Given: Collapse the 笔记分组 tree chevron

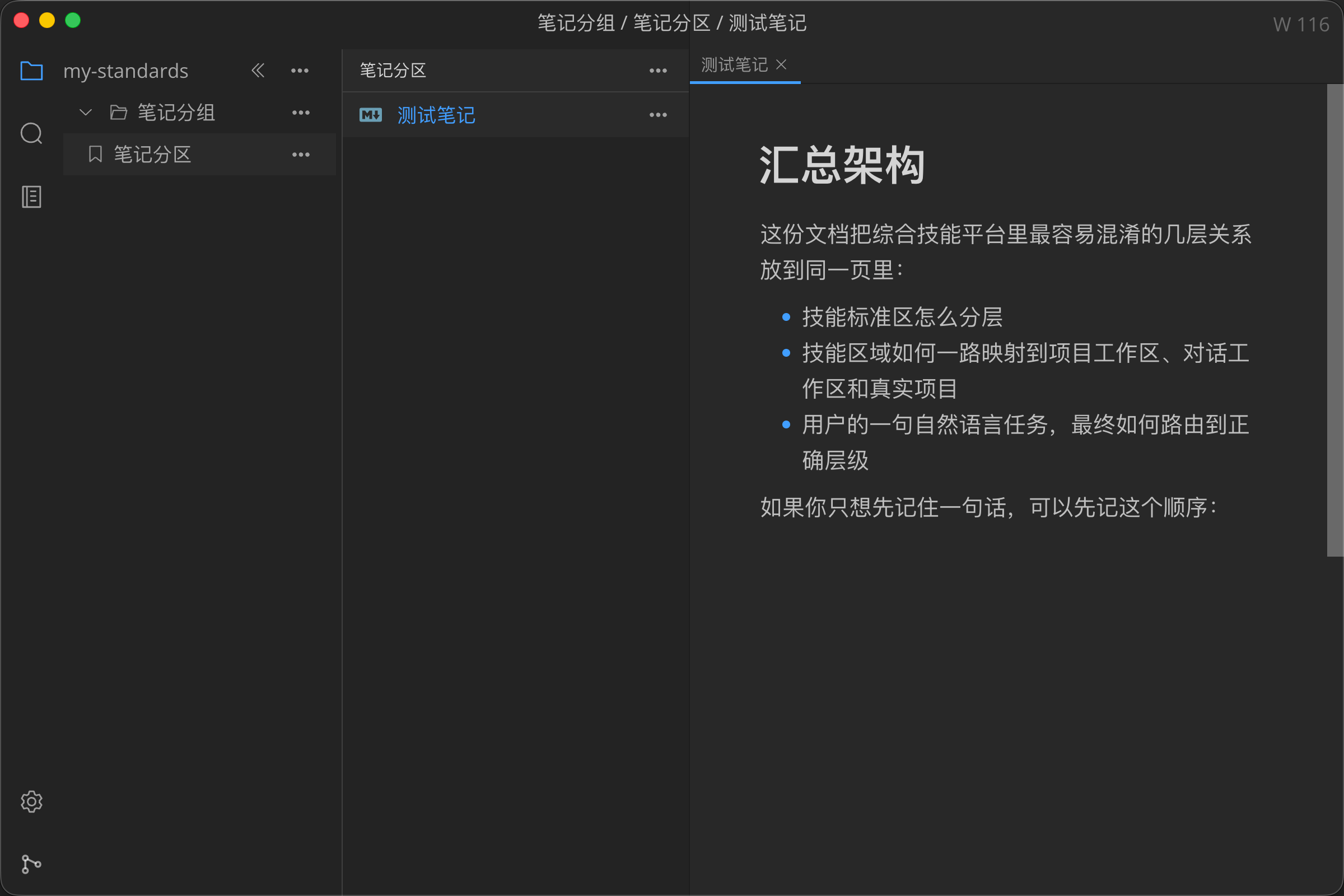Looking at the screenshot, I should click(86, 113).
